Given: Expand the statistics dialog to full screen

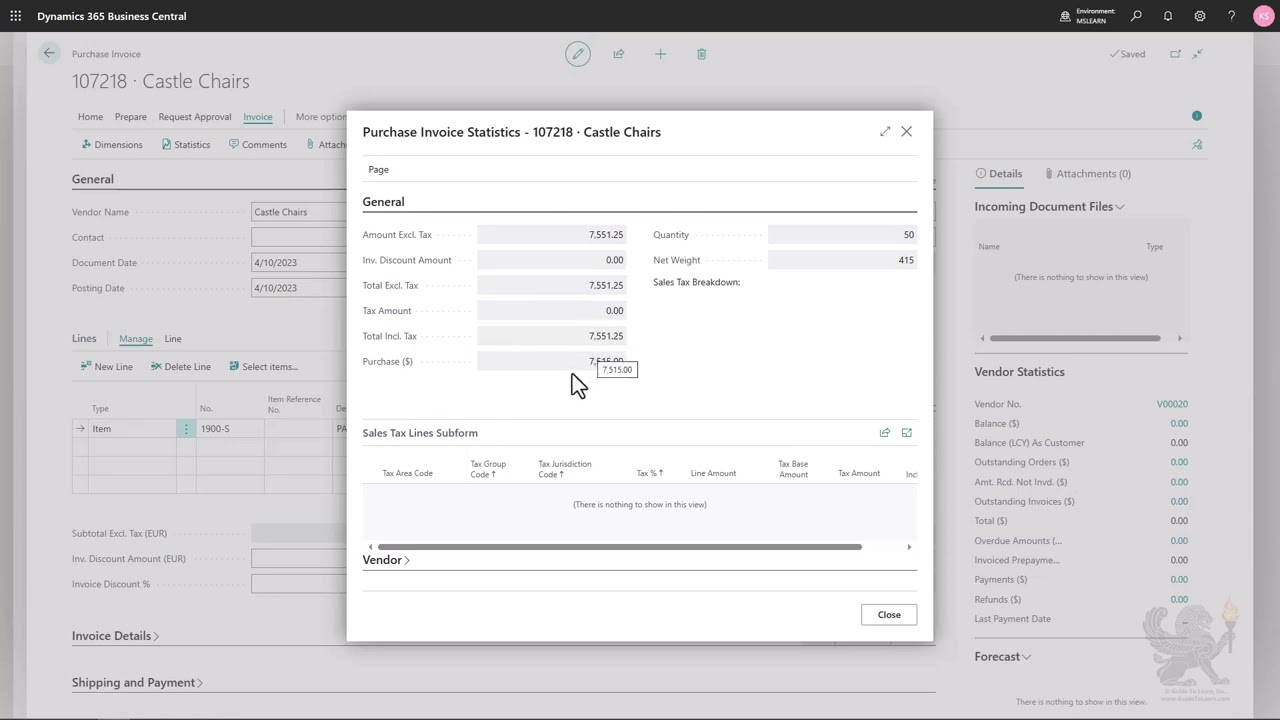Looking at the screenshot, I should 885,131.
